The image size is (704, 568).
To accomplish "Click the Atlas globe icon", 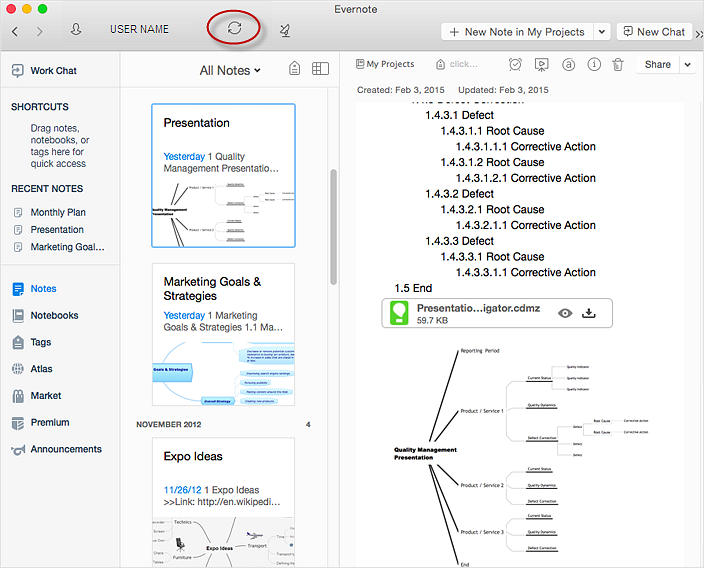I will tap(18, 369).
